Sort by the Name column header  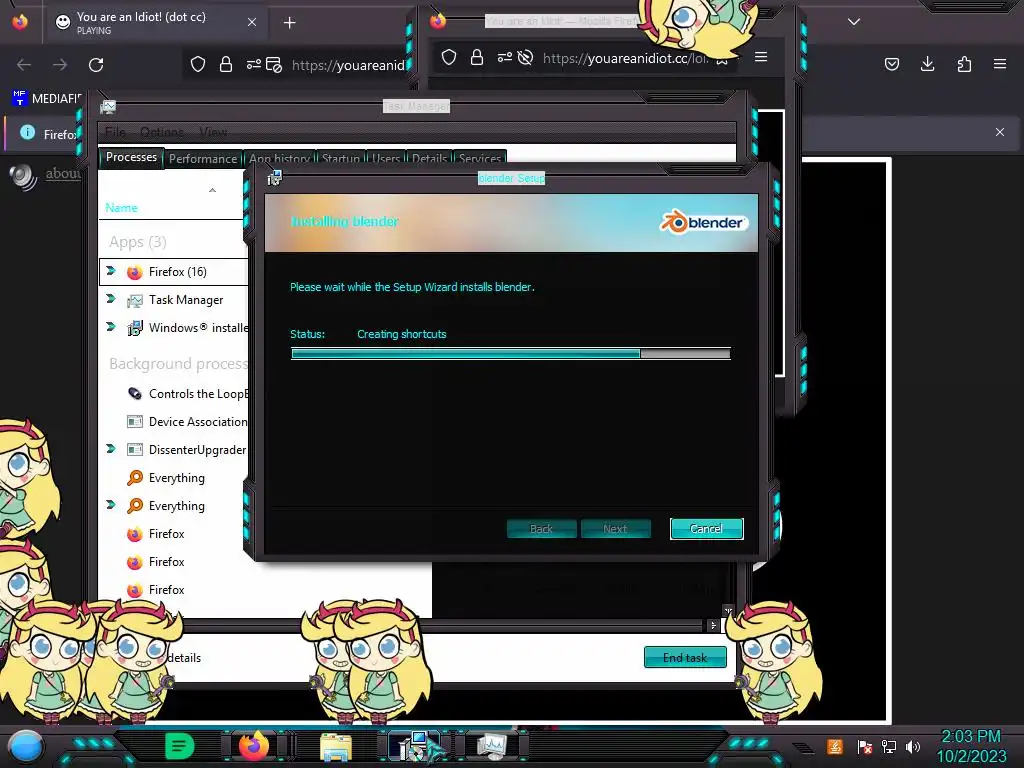[121, 208]
